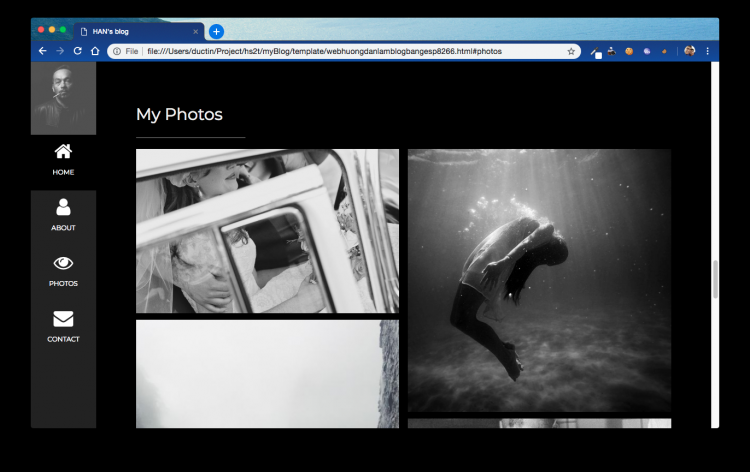View site information icon in address bar
This screenshot has height=472, width=750.
pyautogui.click(x=117, y=51)
